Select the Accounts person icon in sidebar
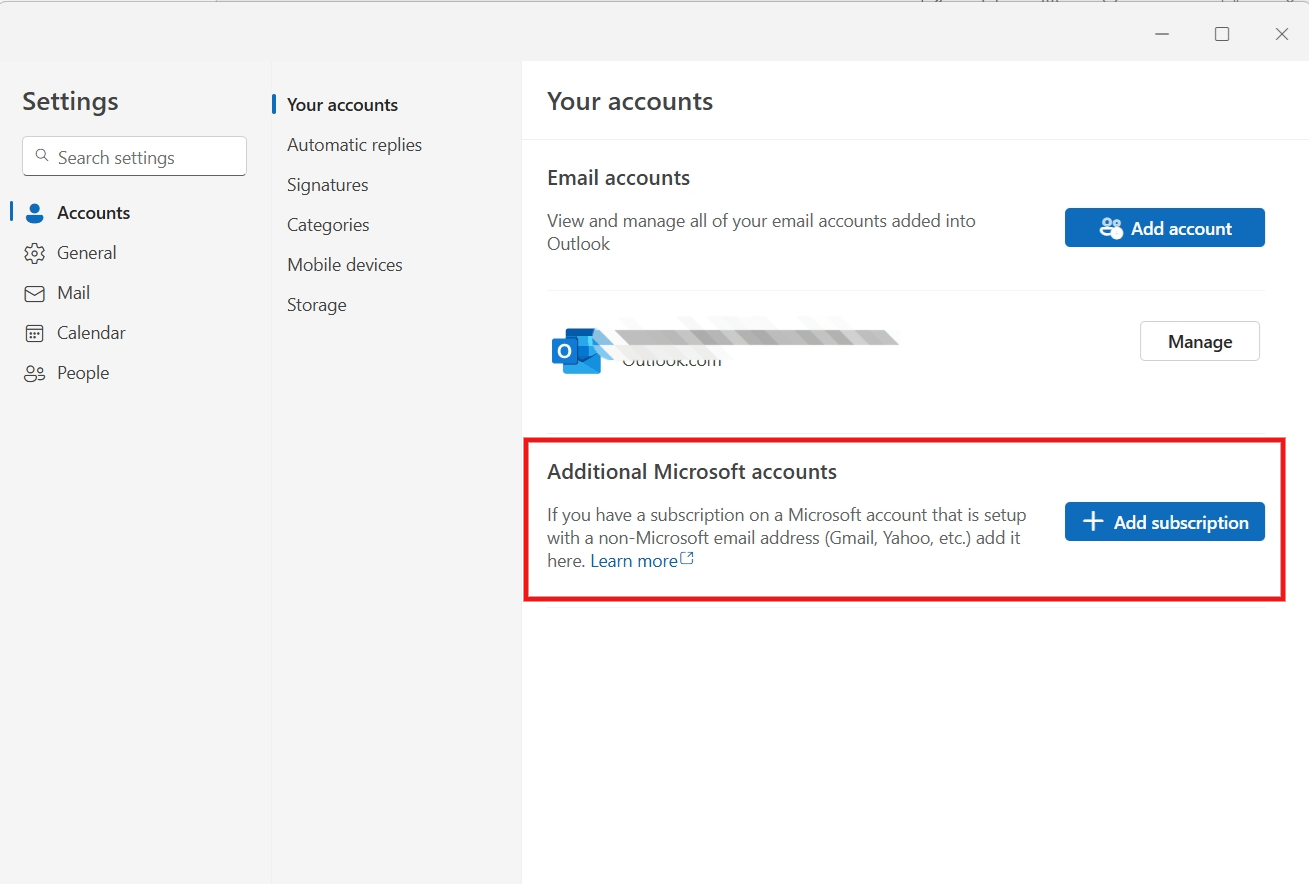Viewport: 1310px width, 885px height. pyautogui.click(x=34, y=212)
